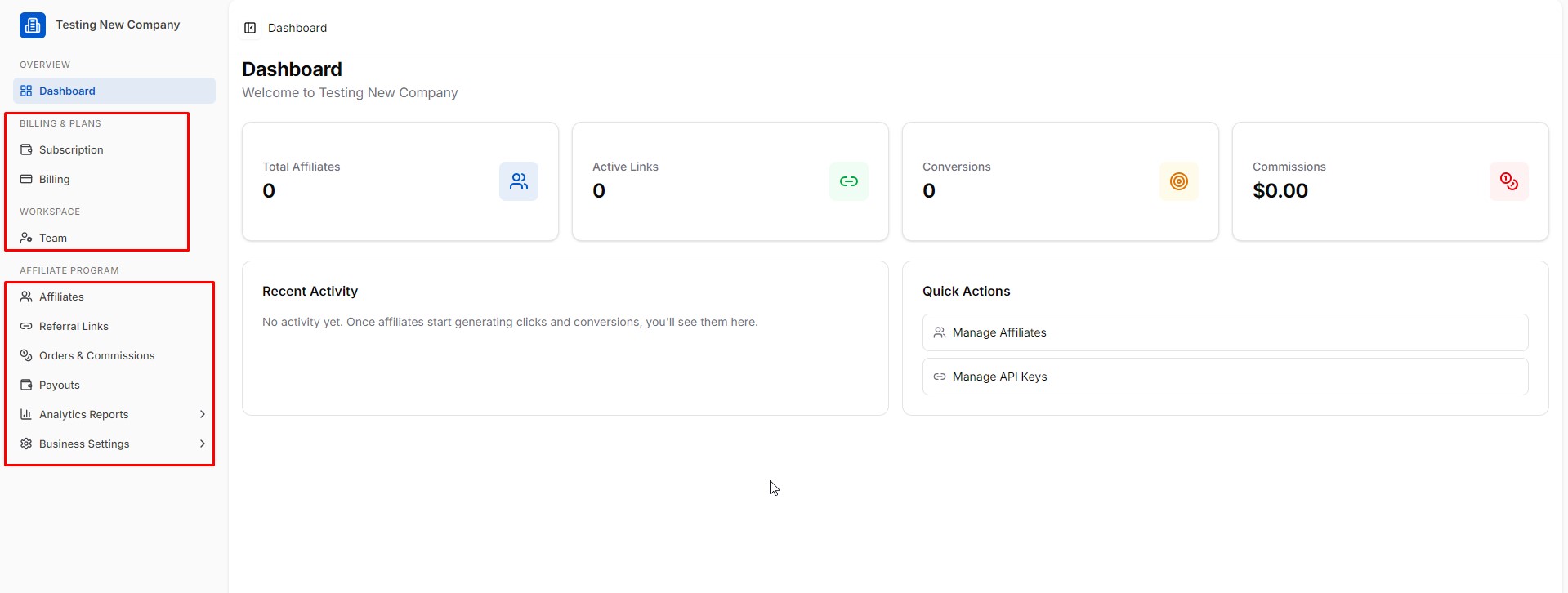Click the Analytics Reports label text
The height and width of the screenshot is (593, 1568).
(x=84, y=414)
